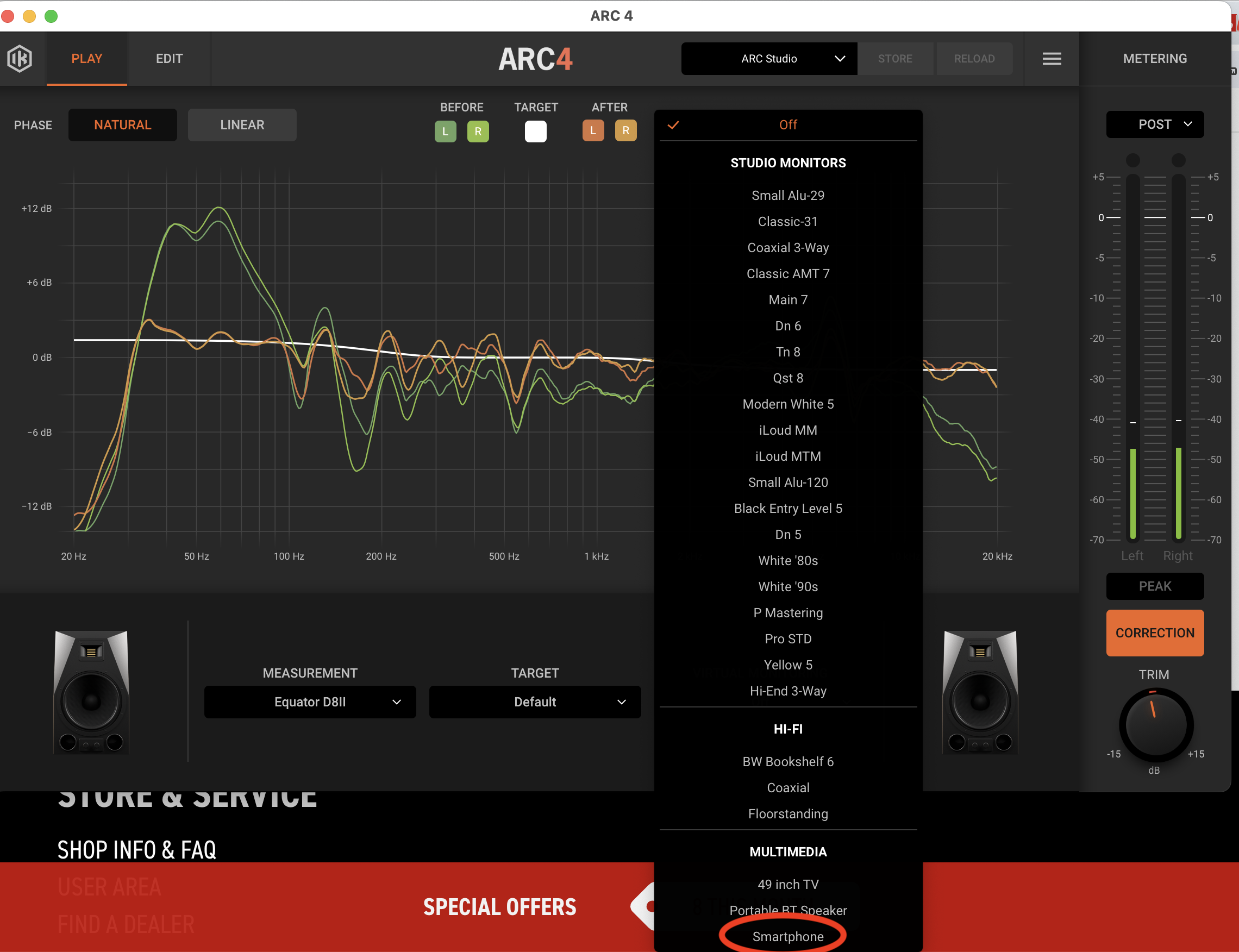This screenshot has width=1239, height=952.
Task: Choose Smartphone multimedia option
Action: [x=788, y=937]
